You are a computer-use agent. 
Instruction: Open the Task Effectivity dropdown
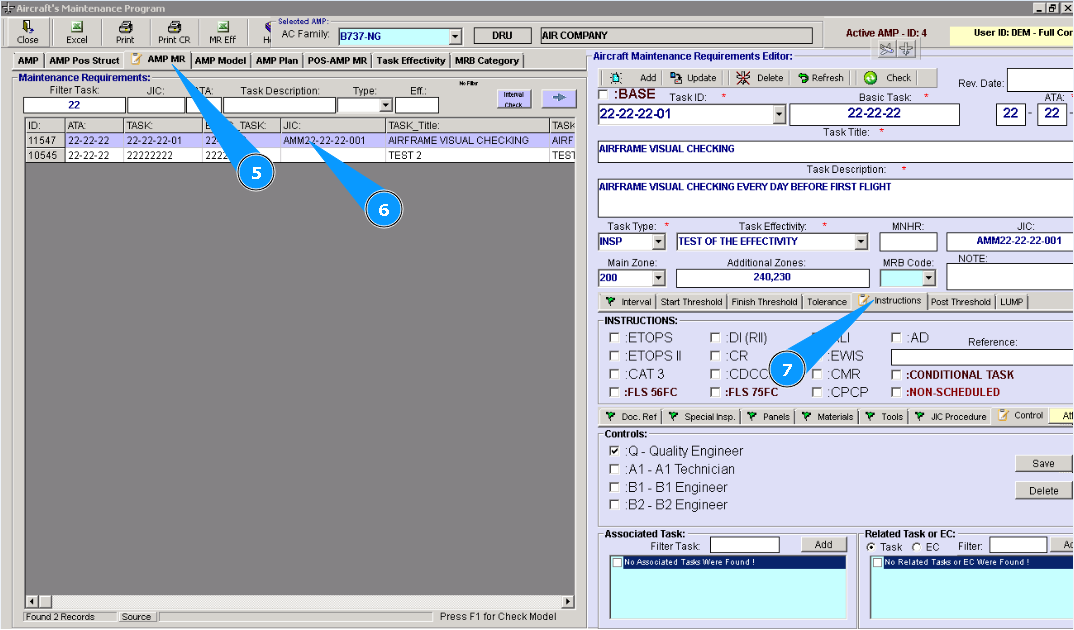point(861,242)
